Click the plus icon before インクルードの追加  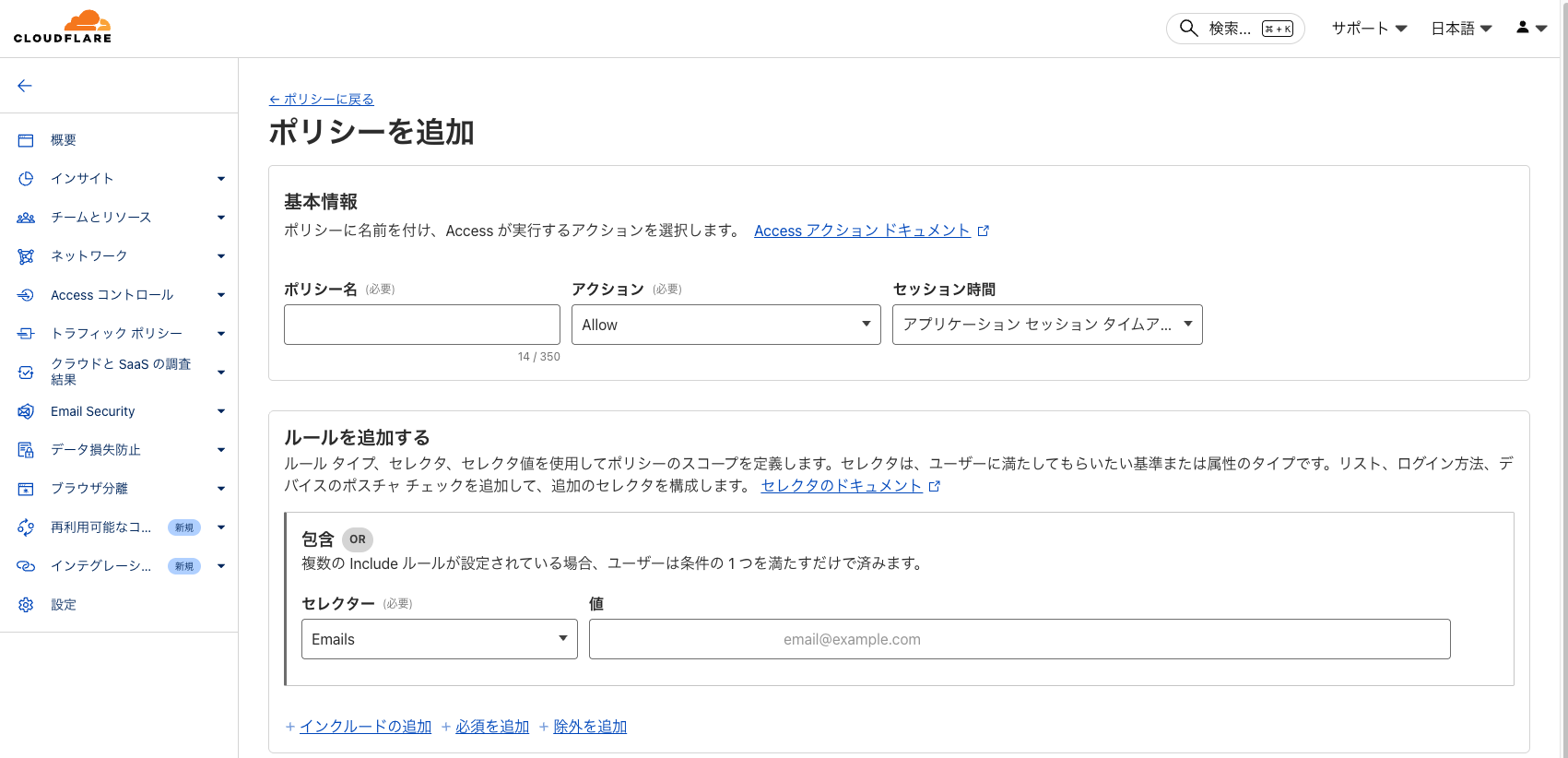click(290, 727)
